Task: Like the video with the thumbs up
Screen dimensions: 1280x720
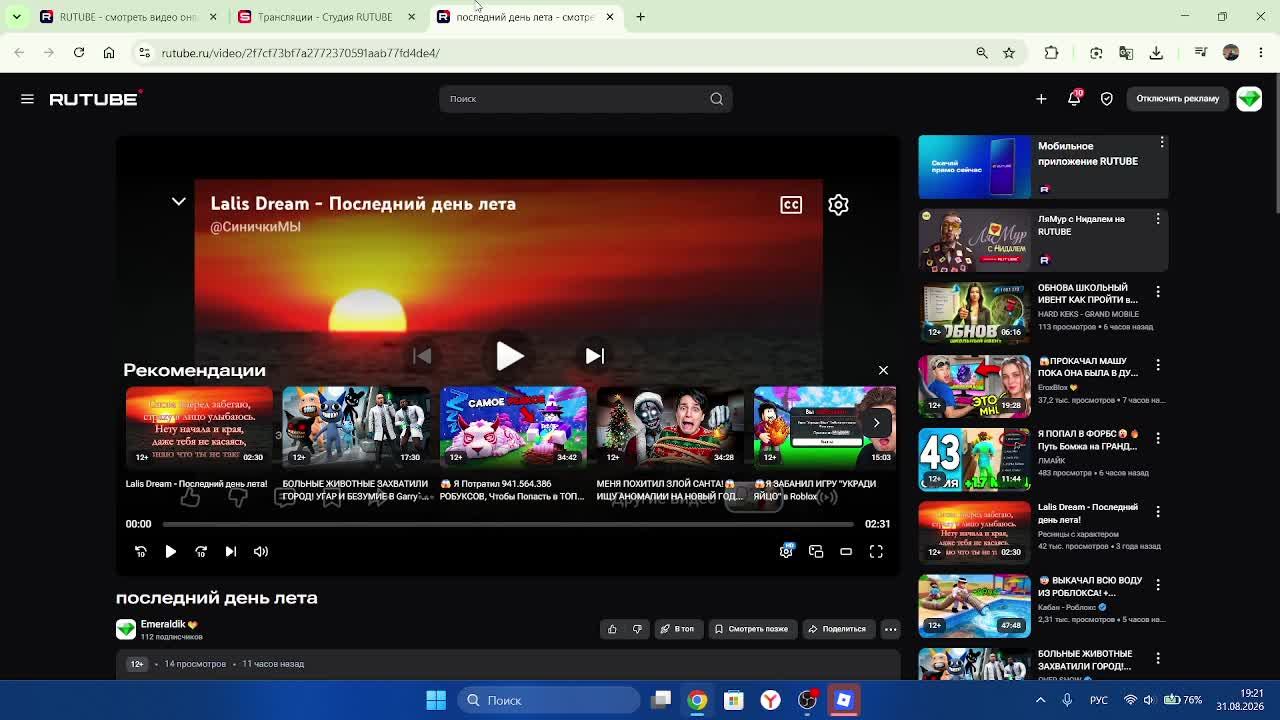Action: (613, 629)
